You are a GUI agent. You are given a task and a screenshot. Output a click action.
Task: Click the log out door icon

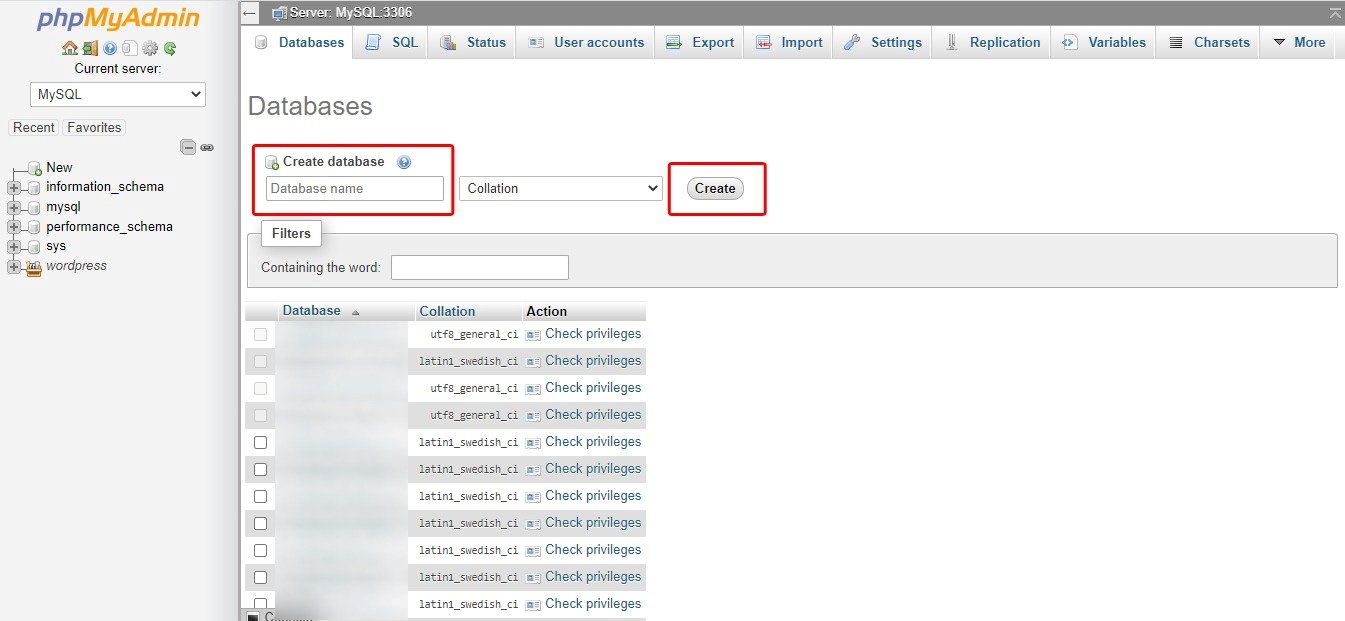[x=90, y=48]
